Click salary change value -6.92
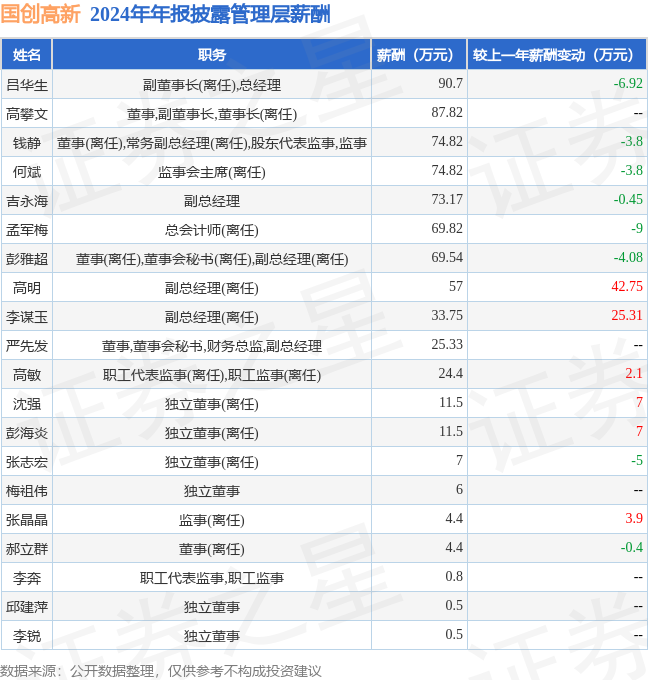The height and width of the screenshot is (680, 648). point(628,83)
